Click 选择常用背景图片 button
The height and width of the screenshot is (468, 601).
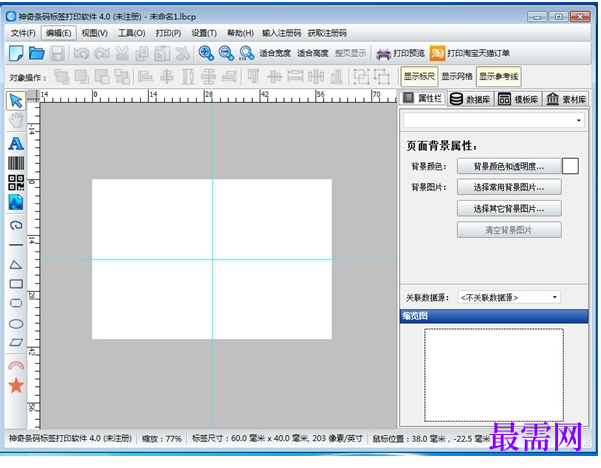click(x=509, y=187)
